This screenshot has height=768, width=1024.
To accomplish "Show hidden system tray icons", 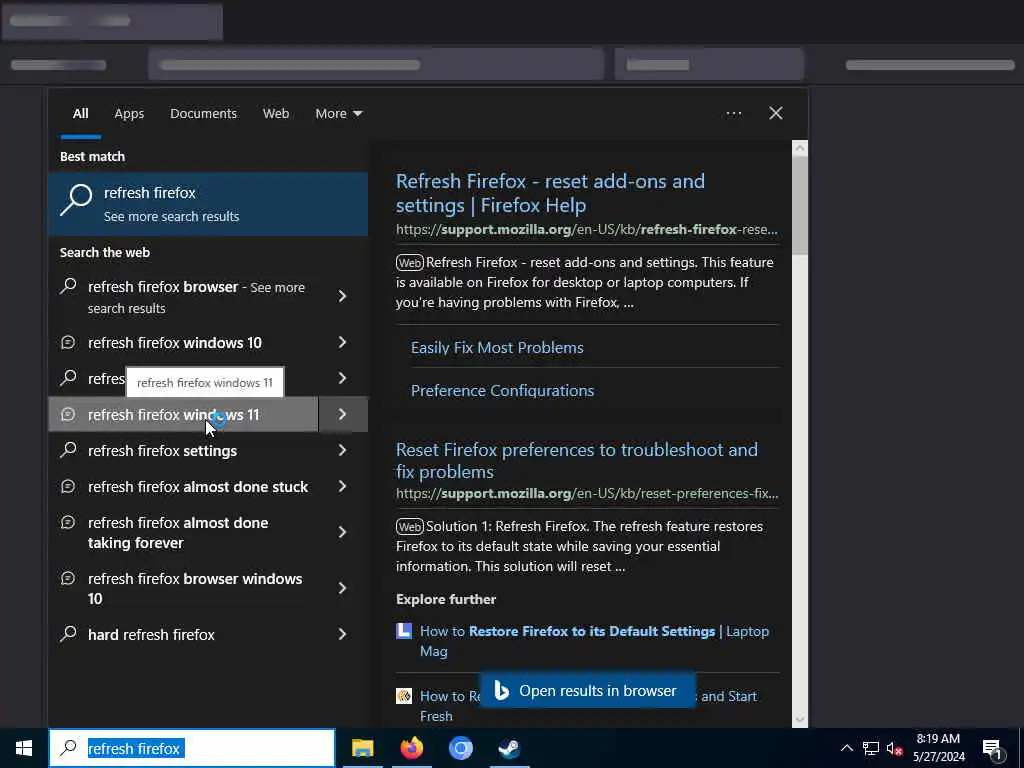I will (846, 748).
